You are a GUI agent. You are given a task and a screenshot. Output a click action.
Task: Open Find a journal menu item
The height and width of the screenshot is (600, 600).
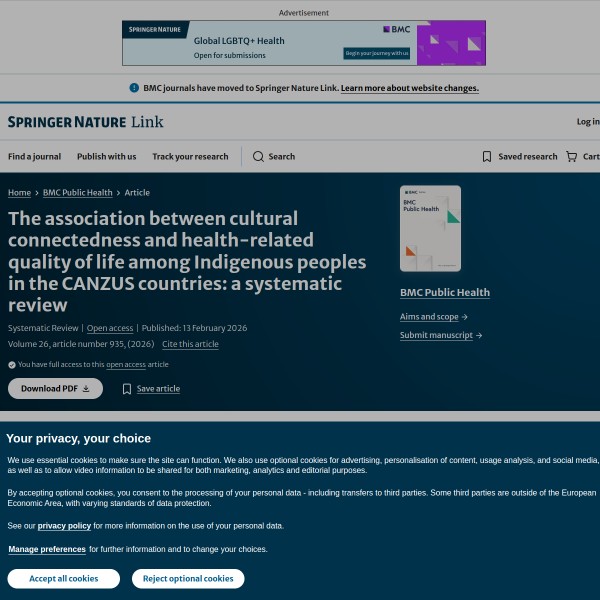pyautogui.click(x=34, y=157)
